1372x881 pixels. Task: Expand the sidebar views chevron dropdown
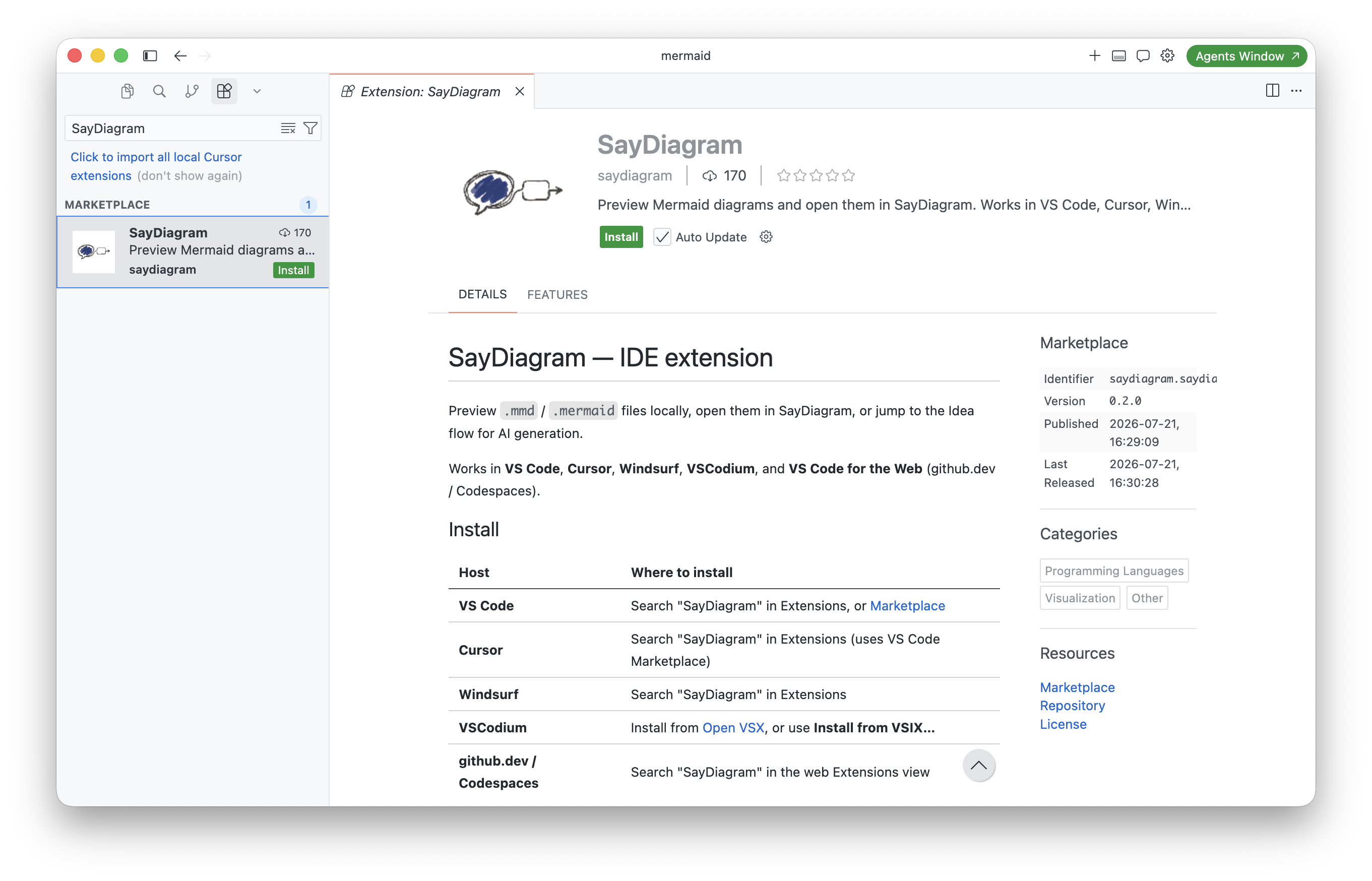[x=257, y=91]
